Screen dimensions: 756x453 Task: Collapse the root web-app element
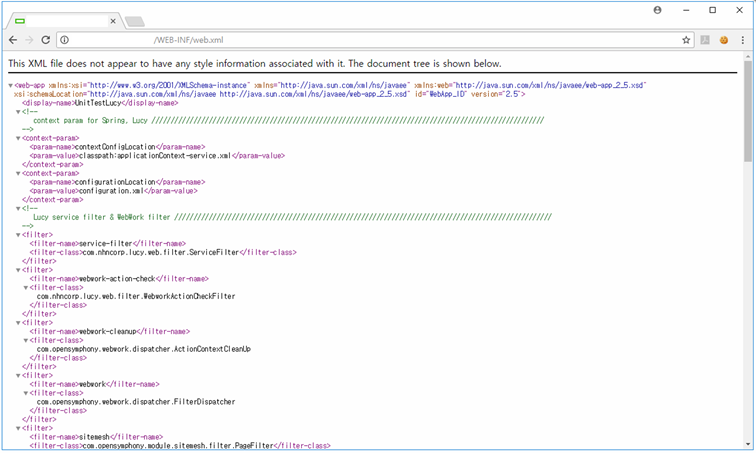click(11, 85)
